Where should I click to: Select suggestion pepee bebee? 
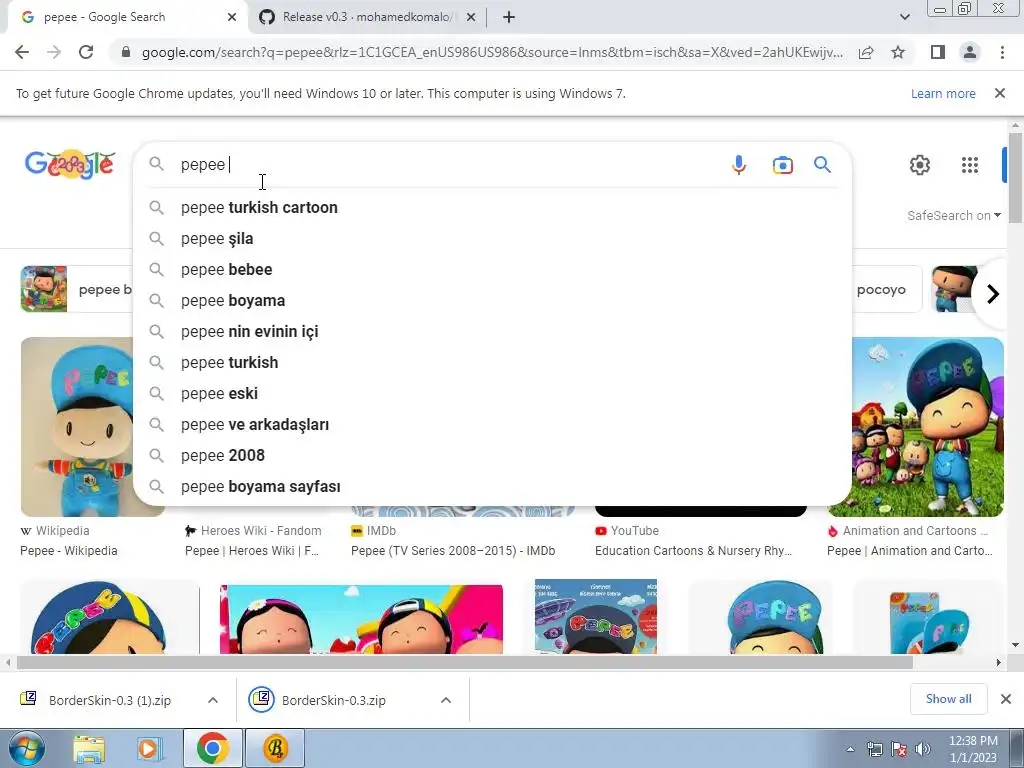[x=492, y=270]
